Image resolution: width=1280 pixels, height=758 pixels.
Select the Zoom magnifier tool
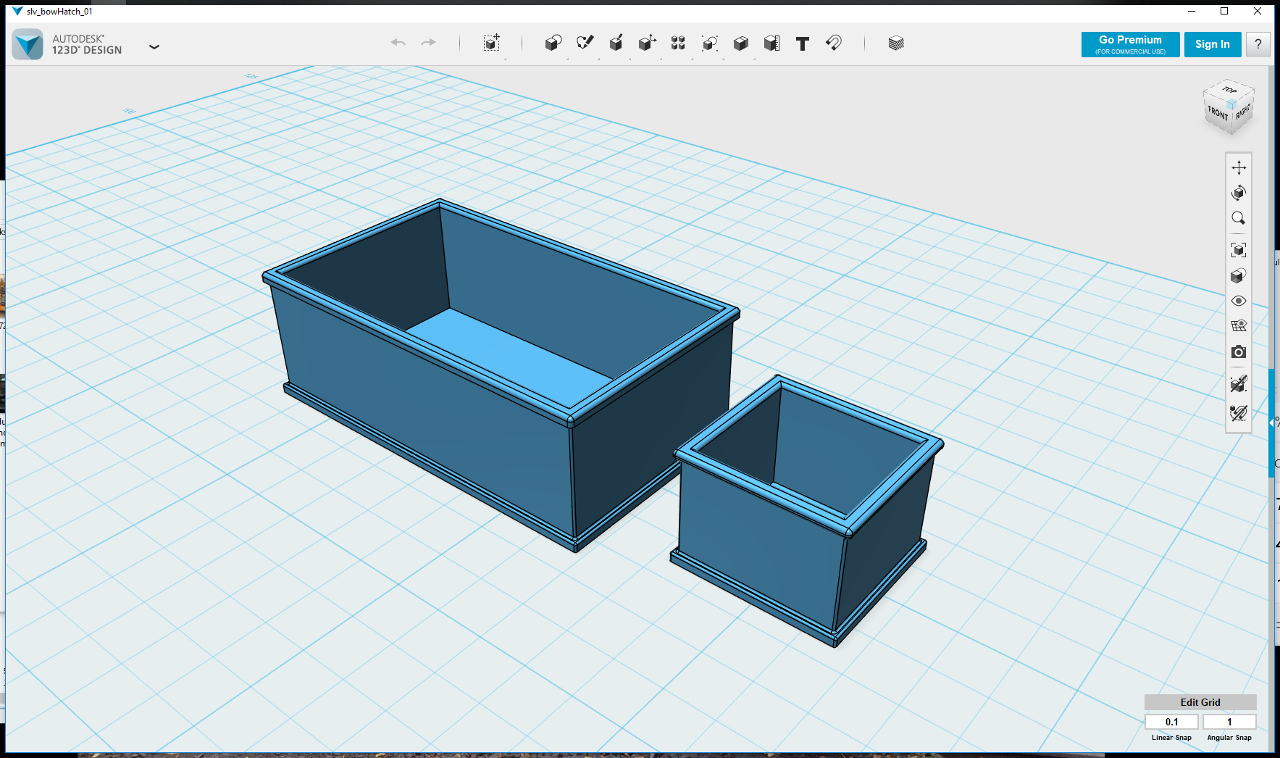pos(1239,218)
